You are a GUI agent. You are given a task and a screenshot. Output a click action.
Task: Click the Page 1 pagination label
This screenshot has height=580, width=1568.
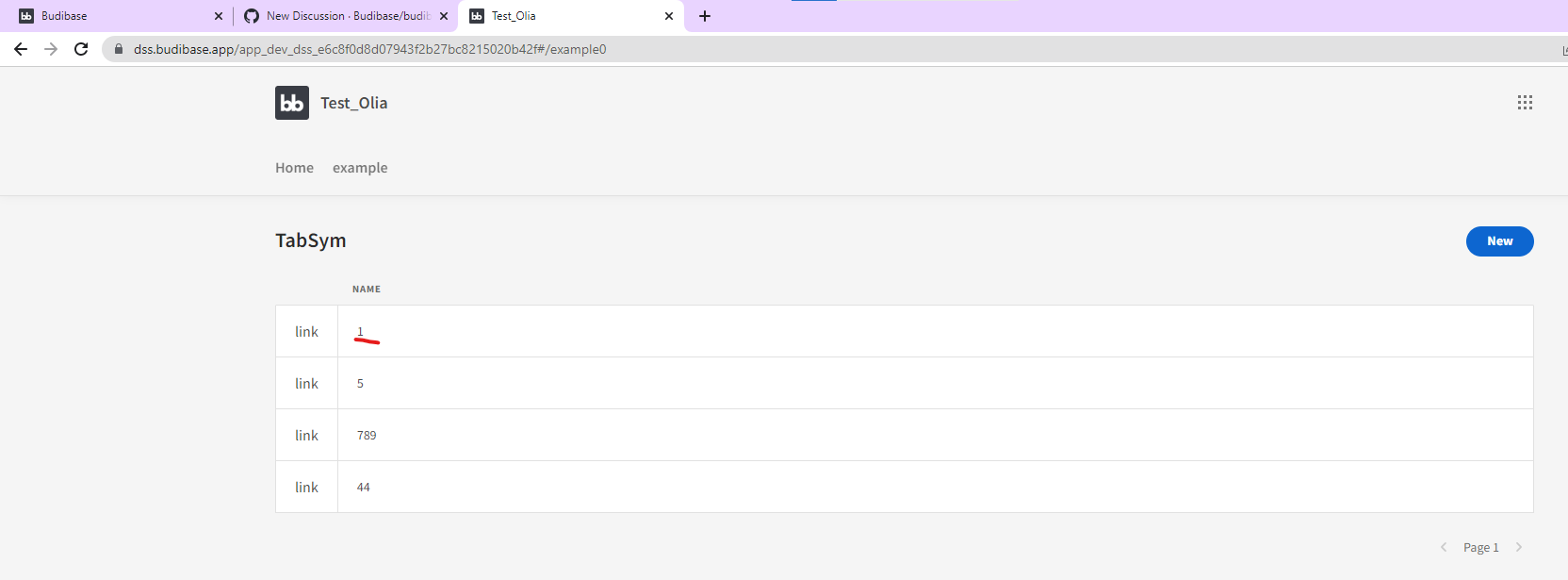1480,548
